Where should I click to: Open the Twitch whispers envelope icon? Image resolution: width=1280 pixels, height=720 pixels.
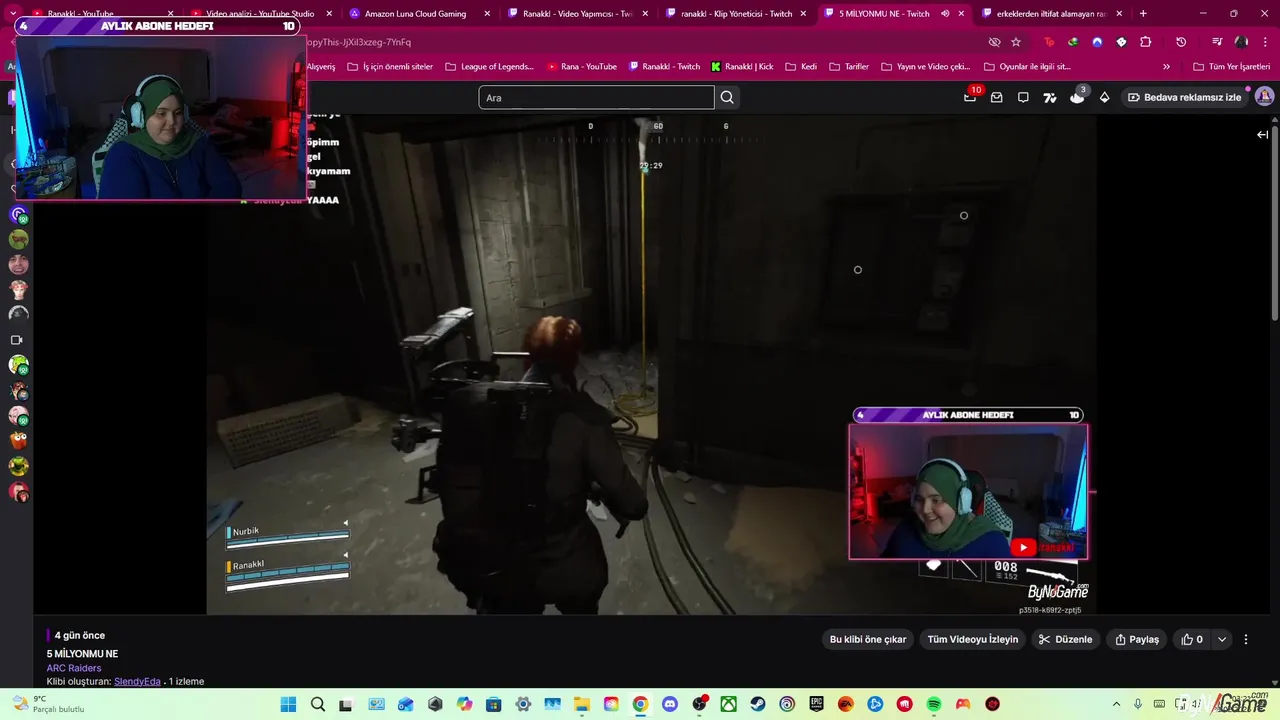click(x=996, y=97)
